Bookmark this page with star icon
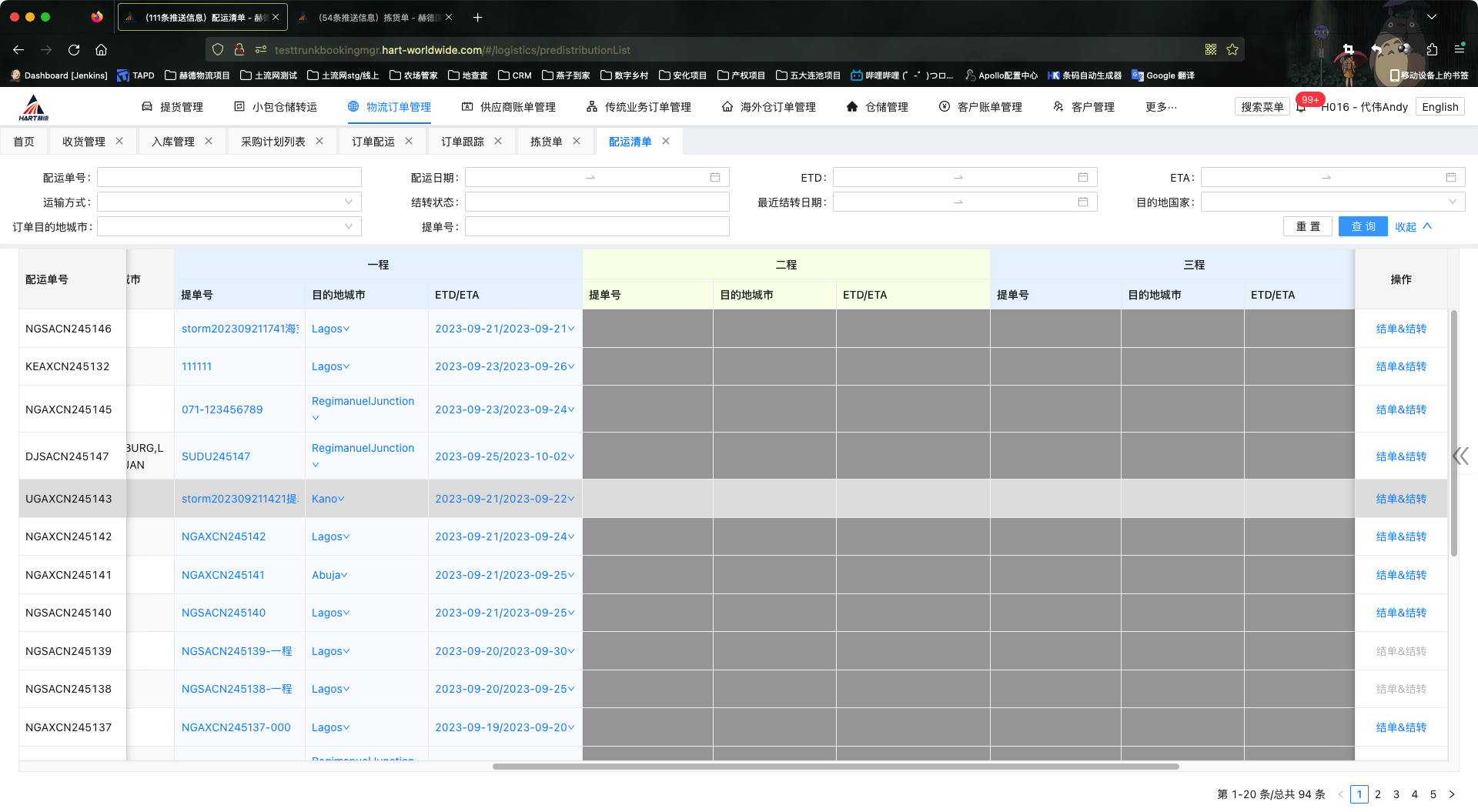Screen dimensions: 1478x812 click(1232, 50)
